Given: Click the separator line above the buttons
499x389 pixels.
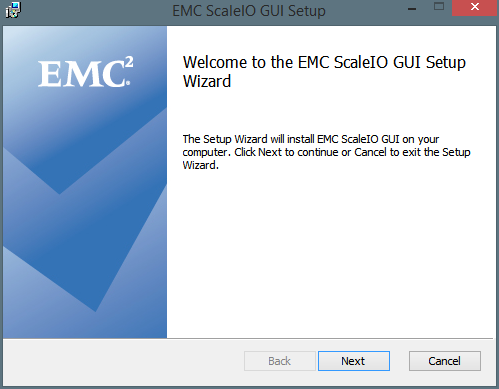Looking at the screenshot, I should [248, 339].
